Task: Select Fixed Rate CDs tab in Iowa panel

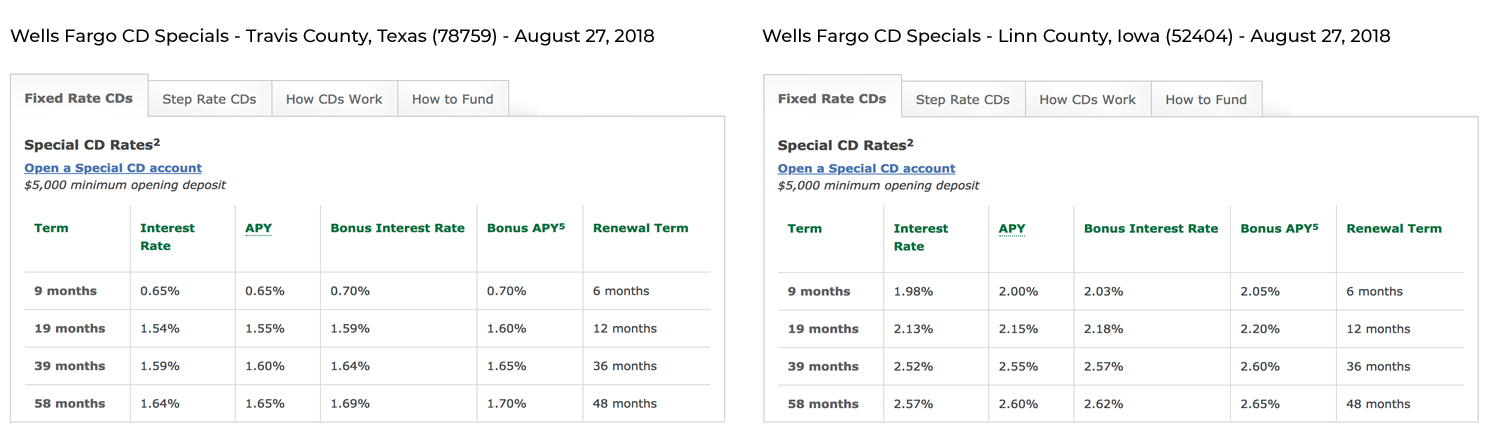Action: pyautogui.click(x=832, y=98)
